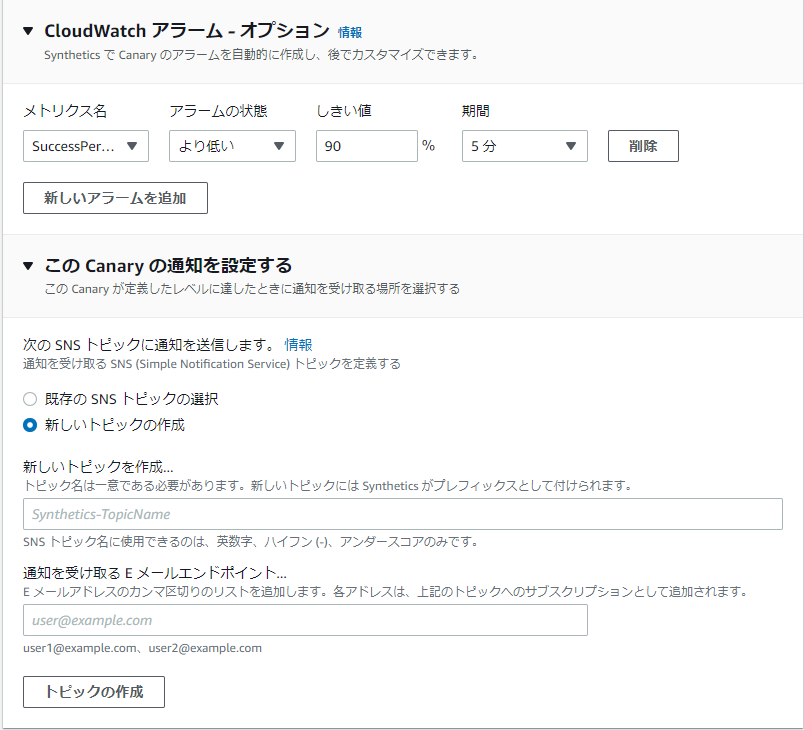Click the user@example.com email input field
The height and width of the screenshot is (730, 804).
305,620
